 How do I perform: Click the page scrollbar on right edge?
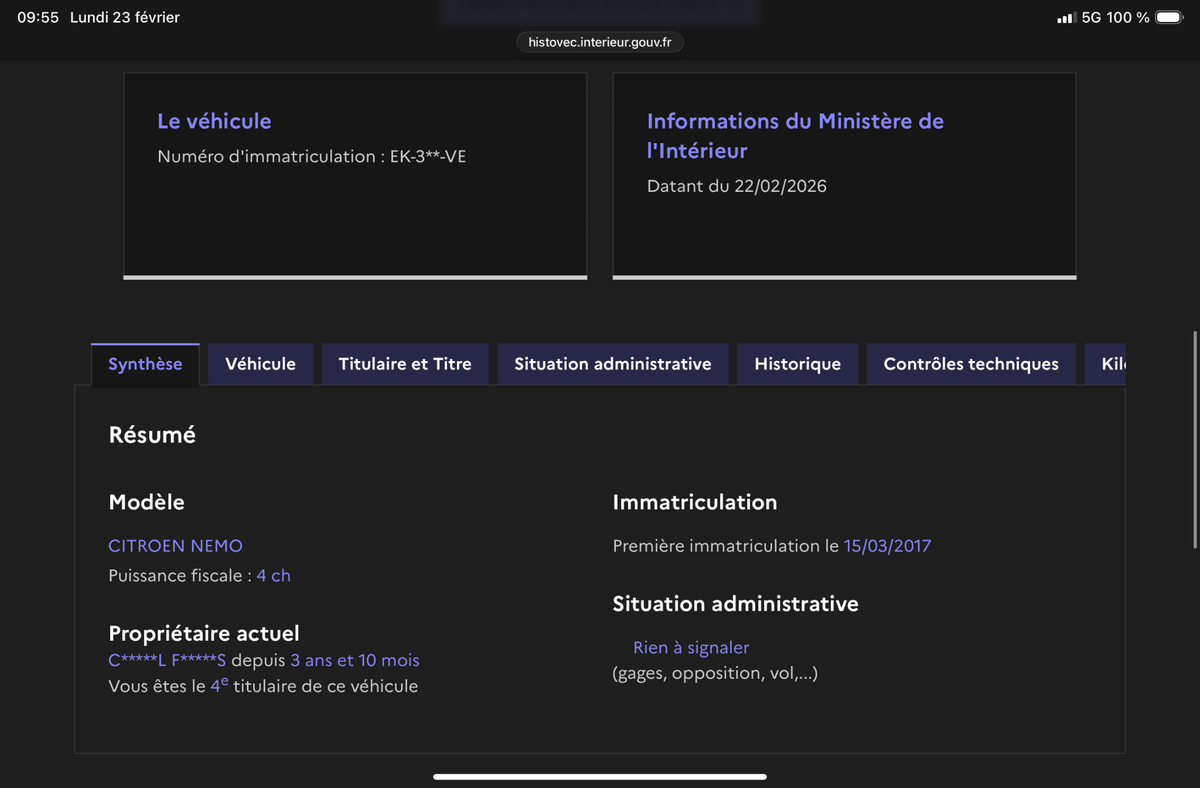[x=1195, y=440]
